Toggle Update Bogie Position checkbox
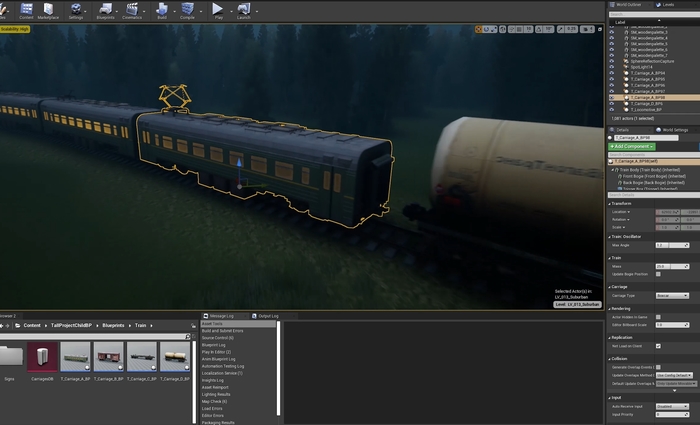Viewport: 700px width, 425px height. [658, 274]
